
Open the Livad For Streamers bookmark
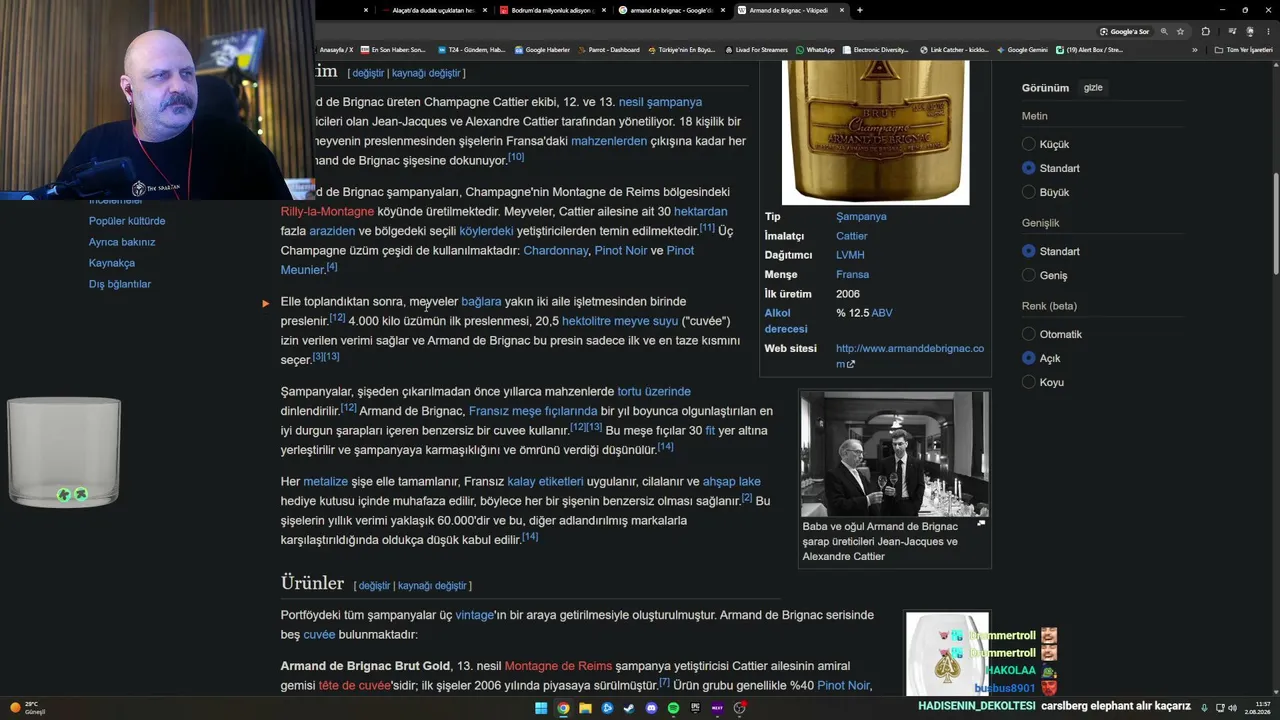(x=756, y=50)
